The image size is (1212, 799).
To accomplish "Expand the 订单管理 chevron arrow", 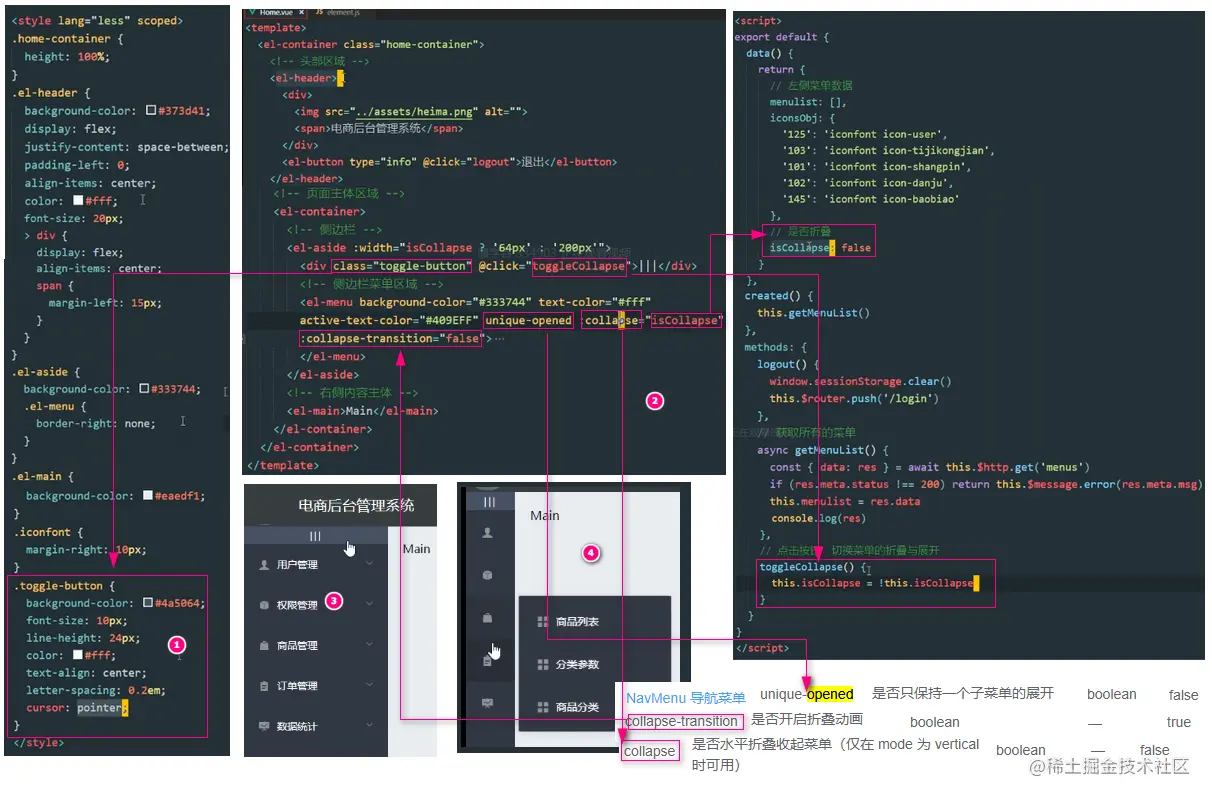I will click(x=370, y=686).
